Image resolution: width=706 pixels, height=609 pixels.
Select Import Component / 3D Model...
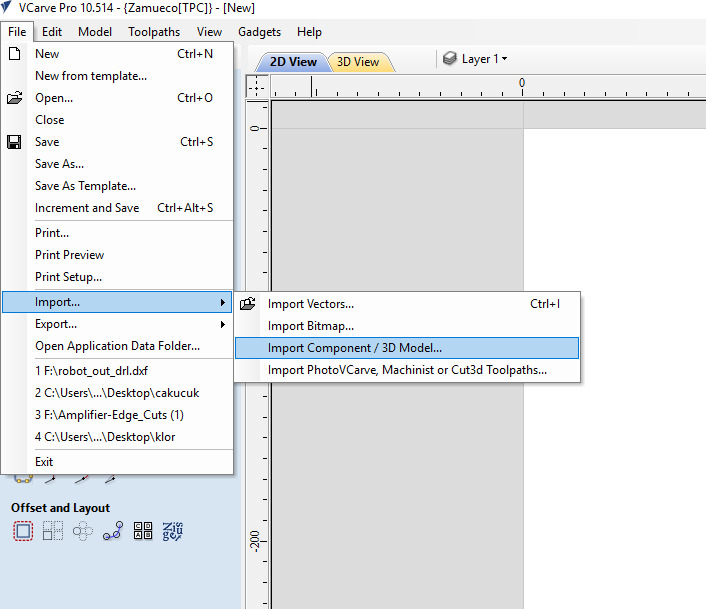coord(407,348)
